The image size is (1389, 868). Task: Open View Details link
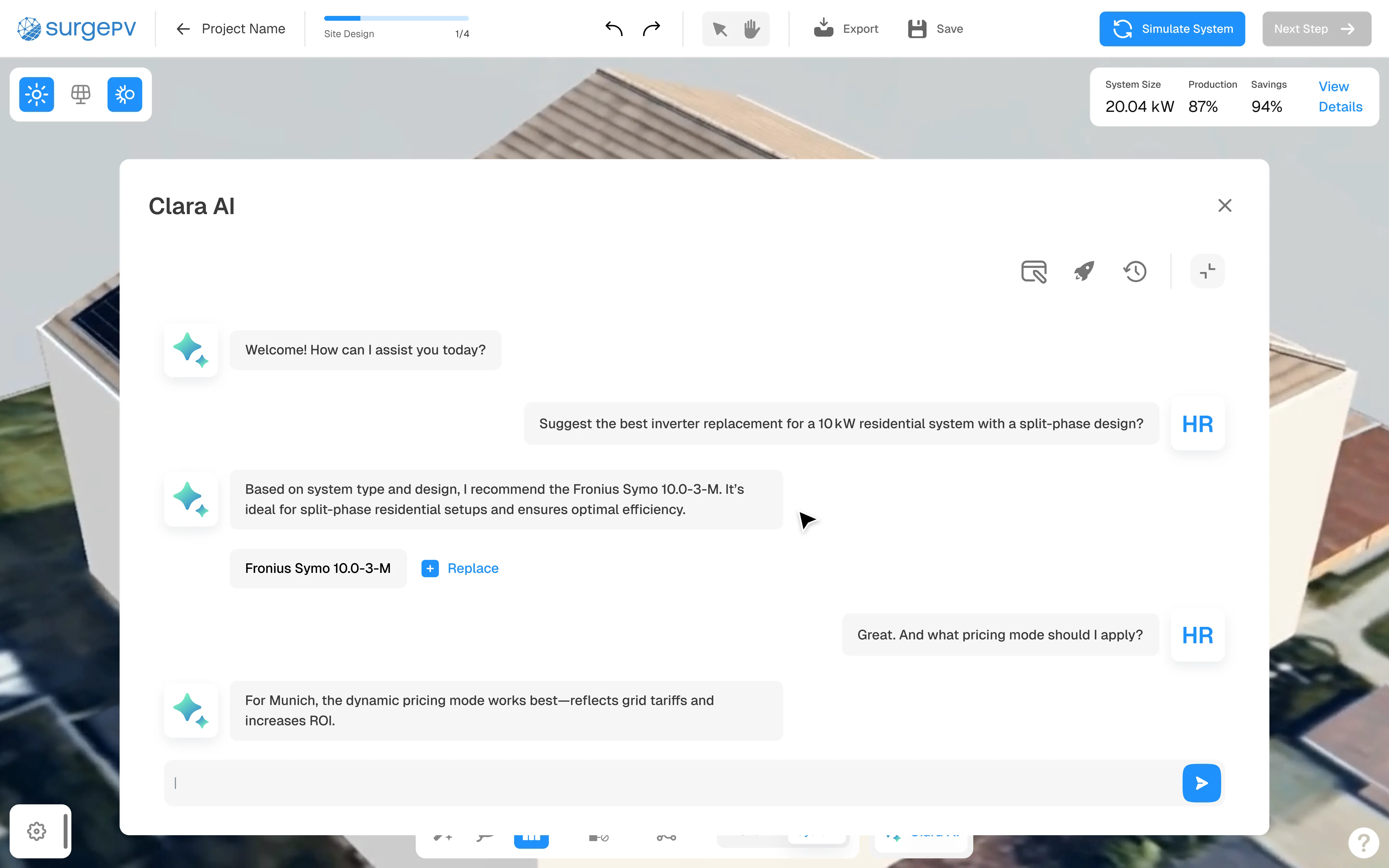pyautogui.click(x=1340, y=96)
